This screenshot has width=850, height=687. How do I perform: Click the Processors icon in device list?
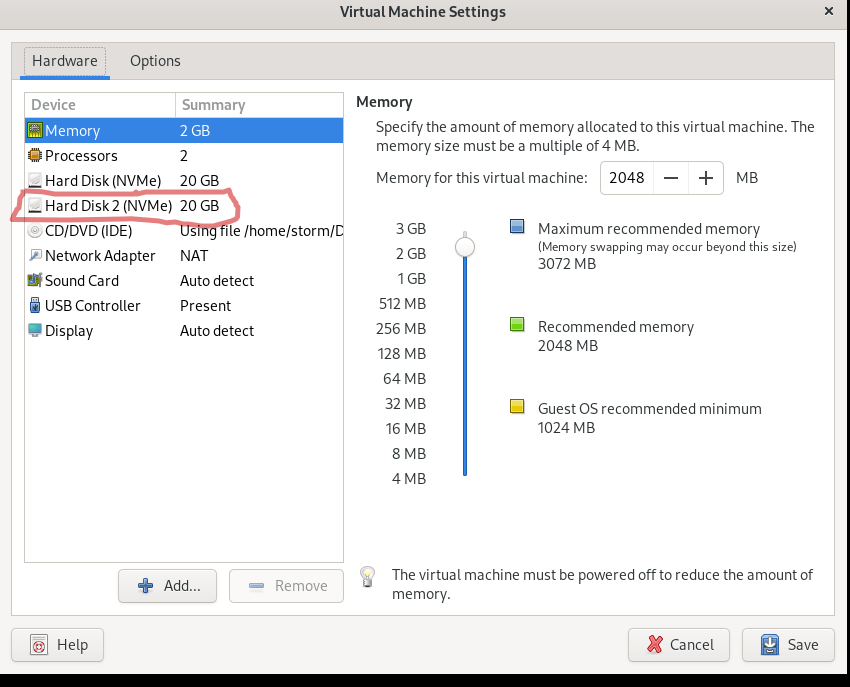coord(35,156)
